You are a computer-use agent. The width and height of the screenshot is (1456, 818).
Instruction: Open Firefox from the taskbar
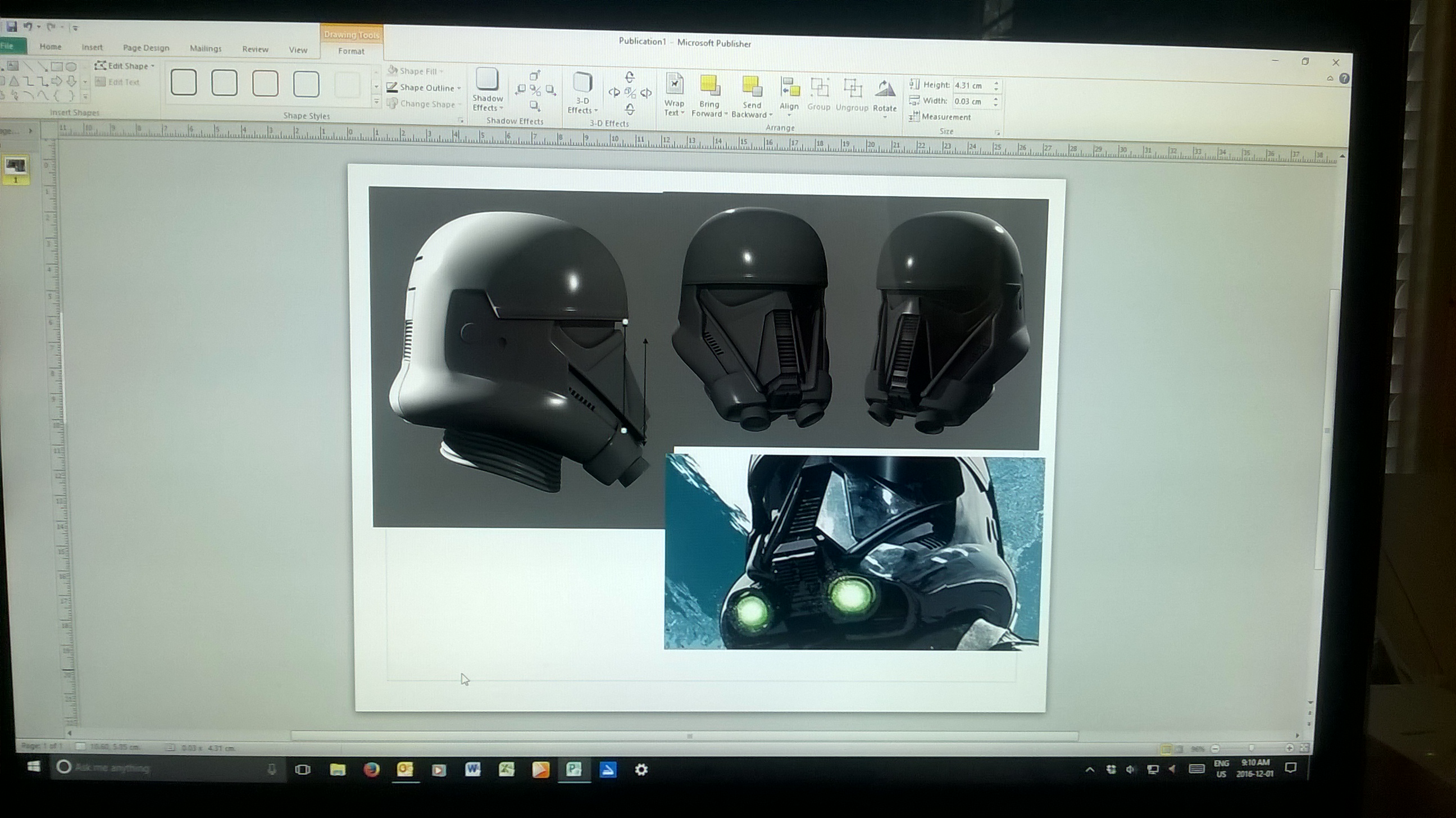coord(371,769)
